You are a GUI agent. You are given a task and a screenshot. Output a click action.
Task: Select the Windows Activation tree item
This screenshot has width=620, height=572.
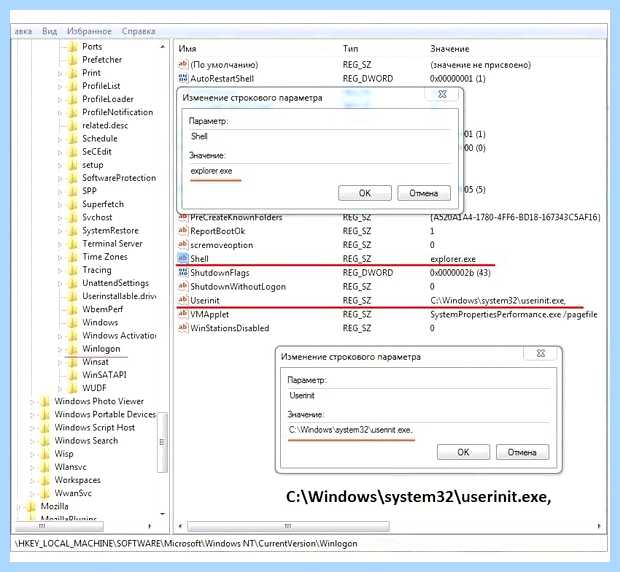[119, 336]
